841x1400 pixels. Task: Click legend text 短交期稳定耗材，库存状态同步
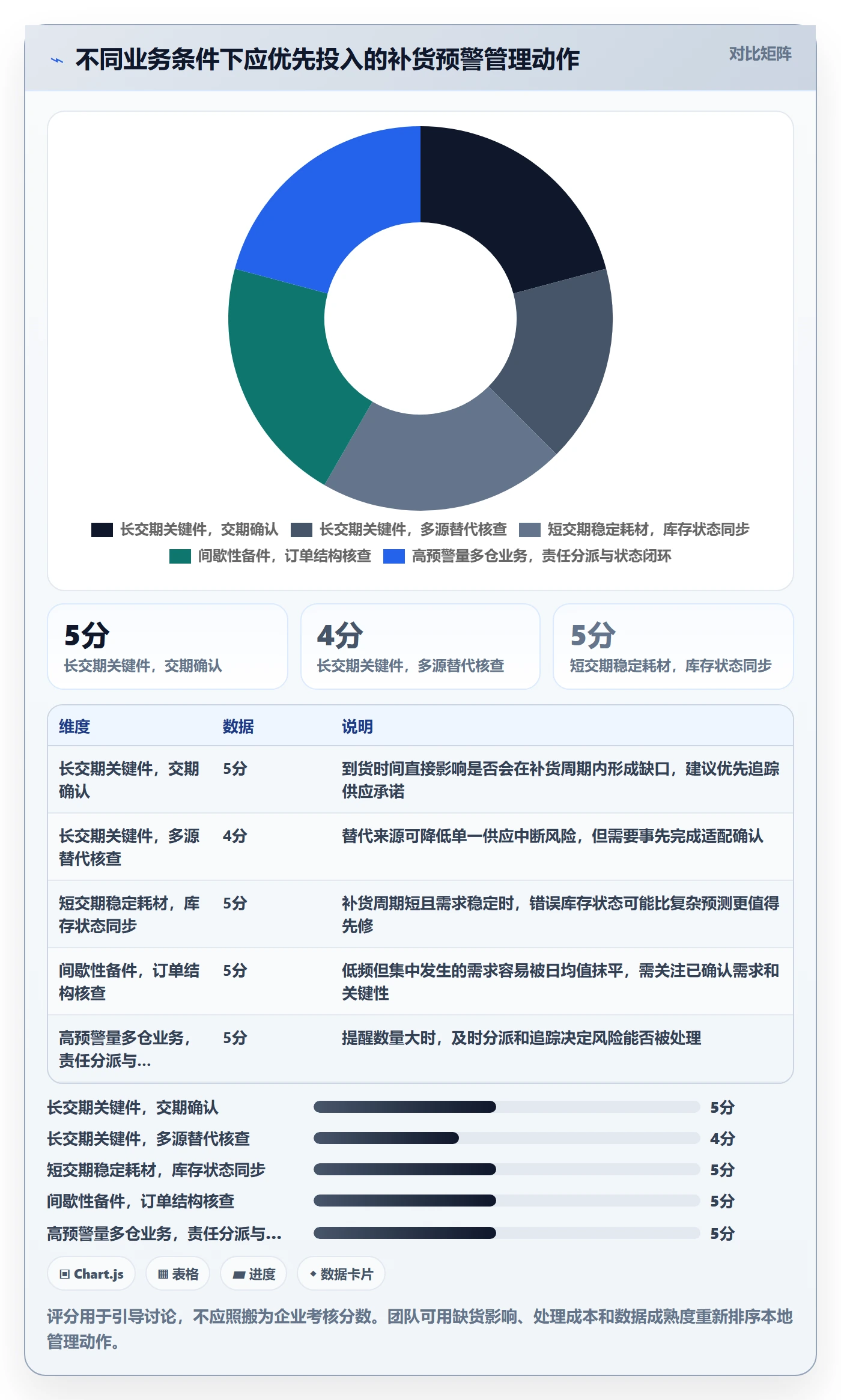tap(649, 529)
